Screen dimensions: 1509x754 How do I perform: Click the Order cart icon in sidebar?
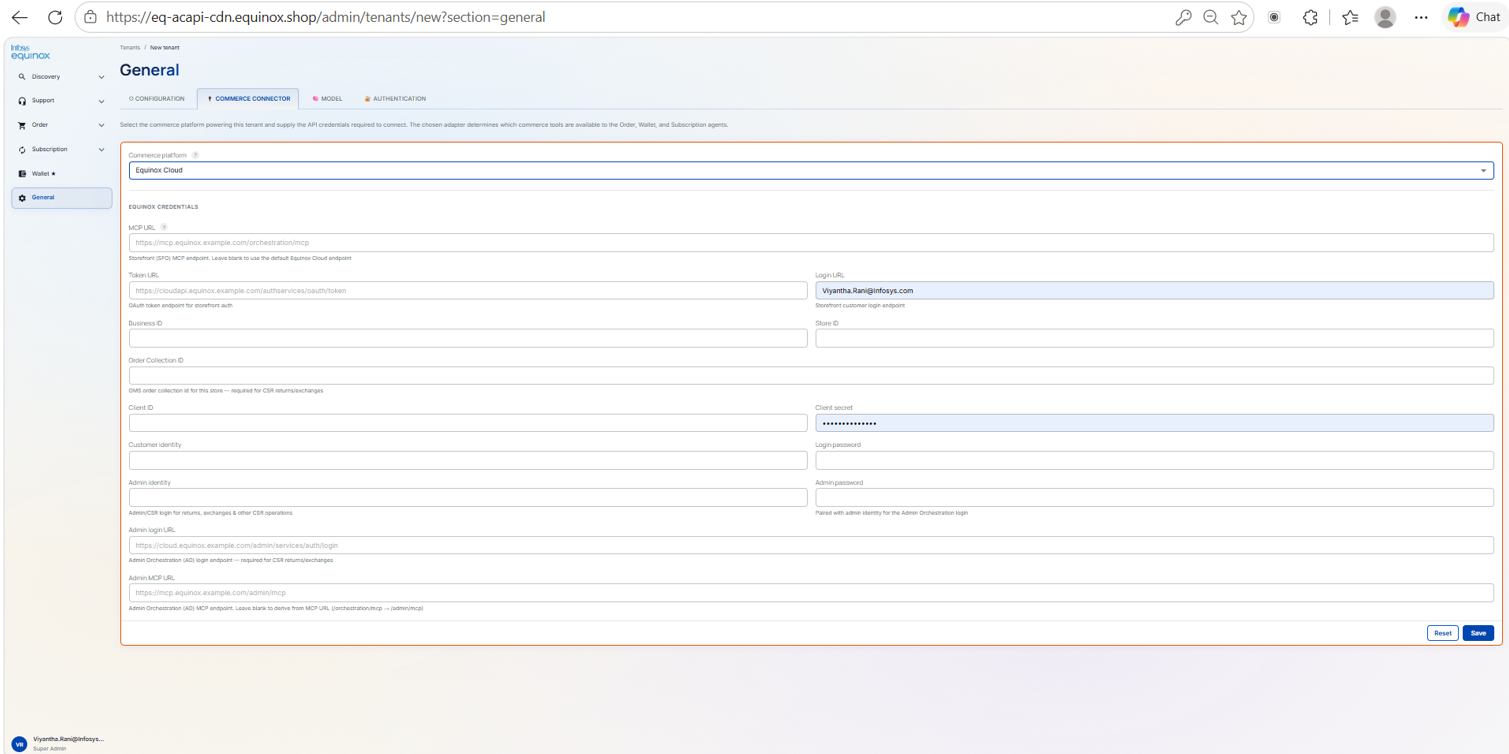coord(22,125)
